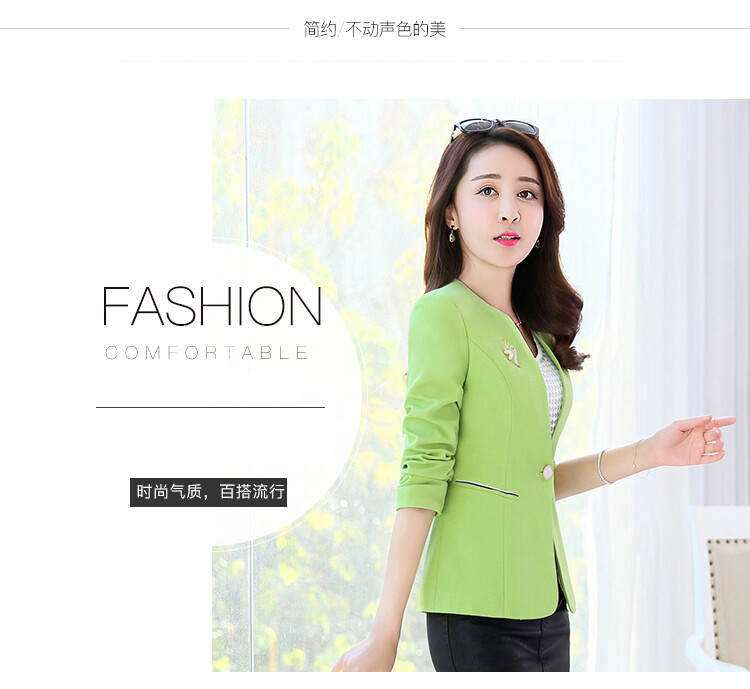
Task: Click the pearl bracelet on the wrist
Action: [x=603, y=467]
